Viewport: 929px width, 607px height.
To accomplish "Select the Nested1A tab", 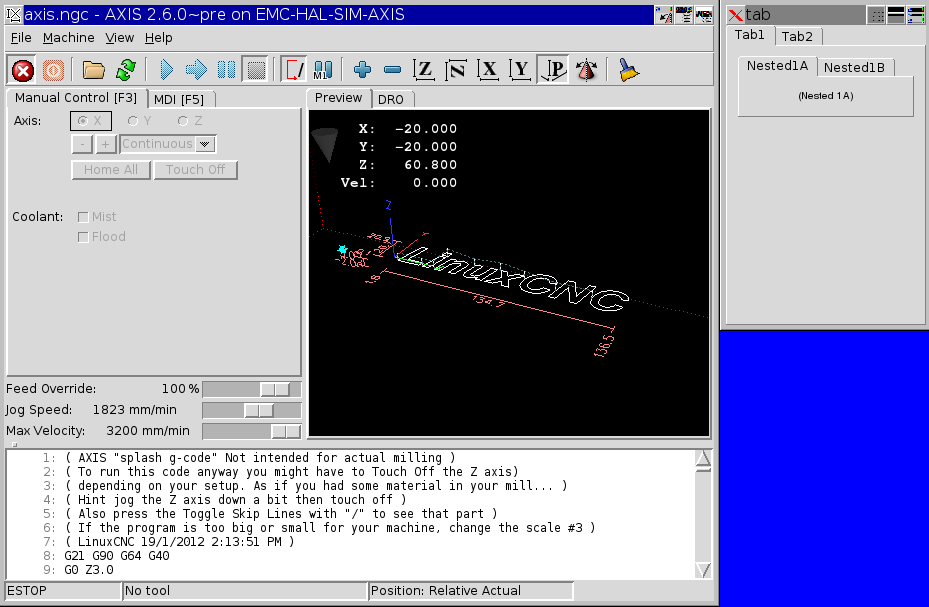I will pos(777,66).
